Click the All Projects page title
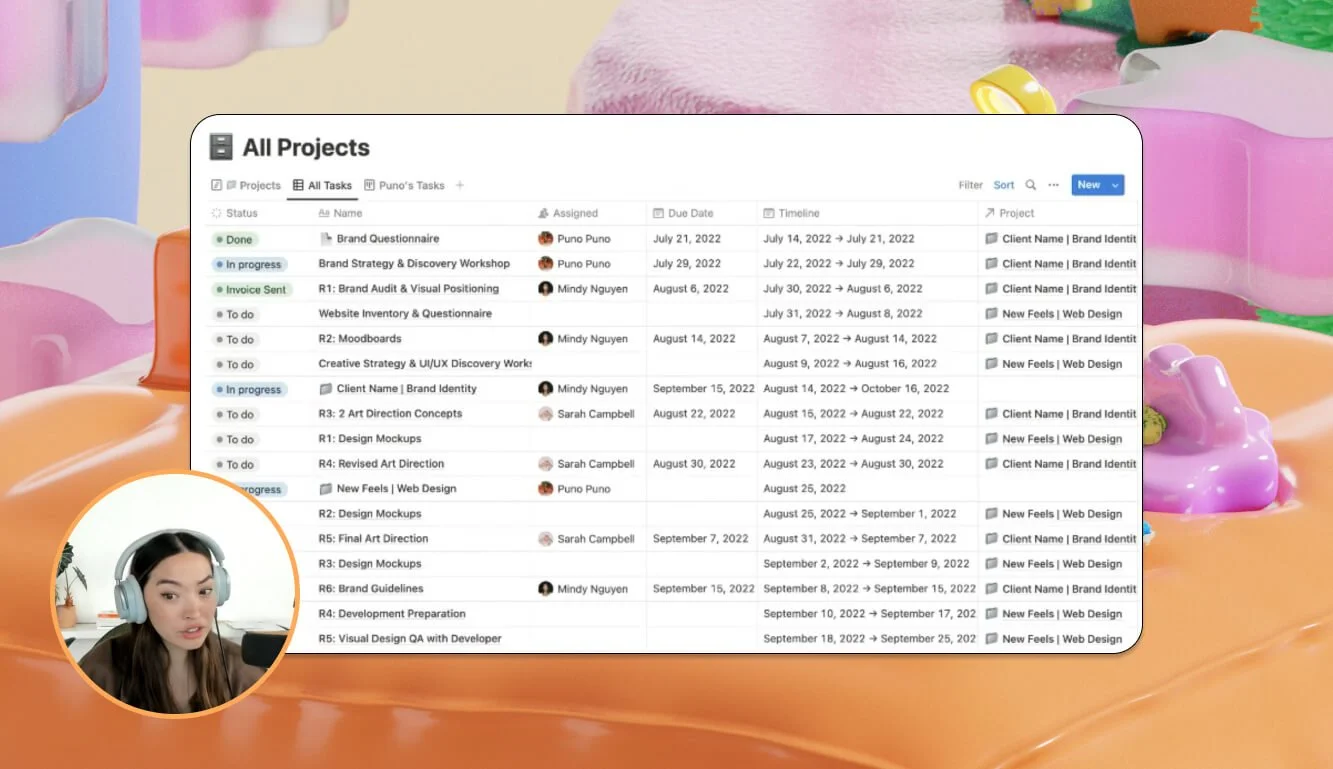This screenshot has height=769, width=1333. point(306,148)
